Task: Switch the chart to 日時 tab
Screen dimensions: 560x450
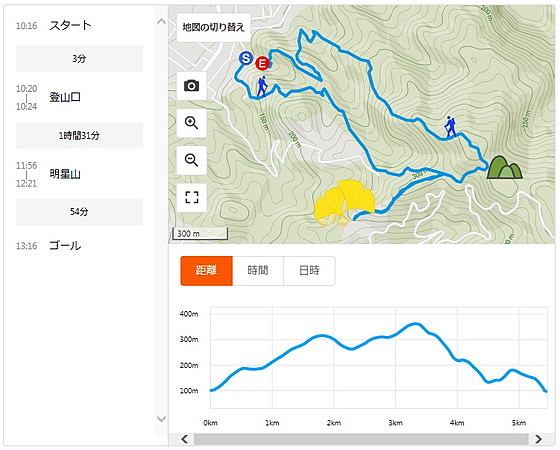Action: pos(309,271)
